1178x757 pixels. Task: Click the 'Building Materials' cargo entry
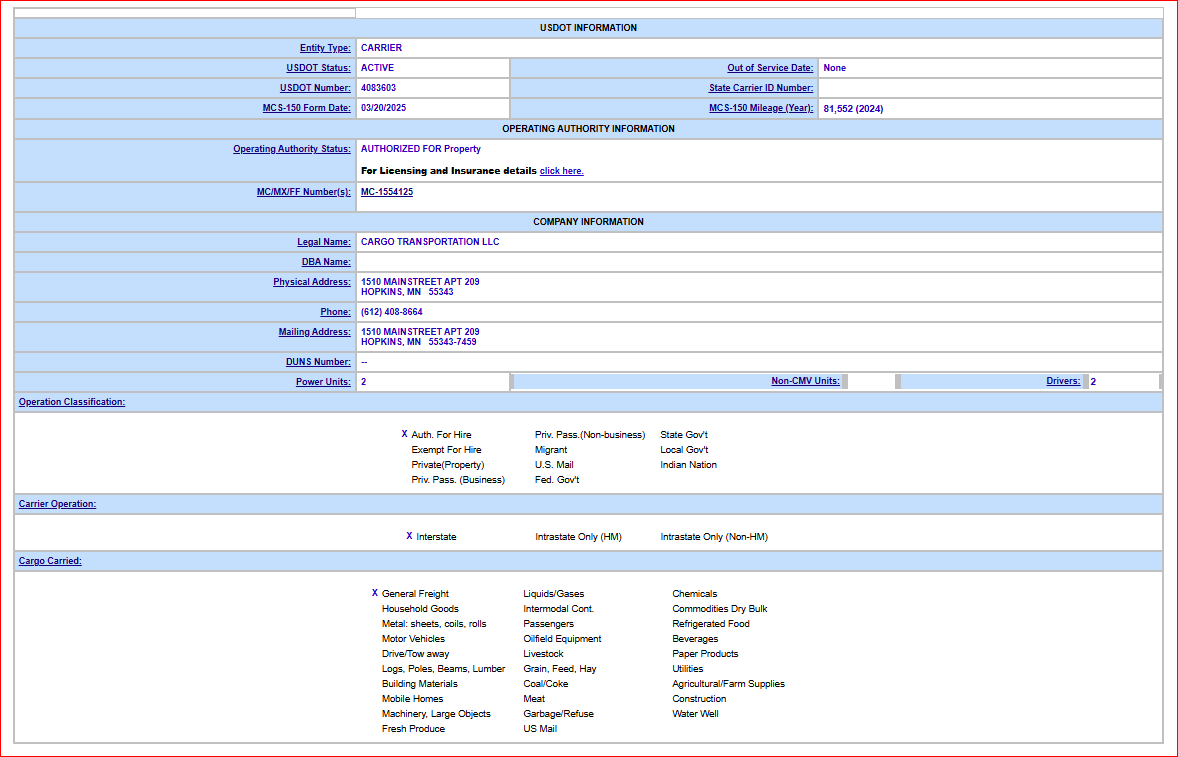pos(419,684)
